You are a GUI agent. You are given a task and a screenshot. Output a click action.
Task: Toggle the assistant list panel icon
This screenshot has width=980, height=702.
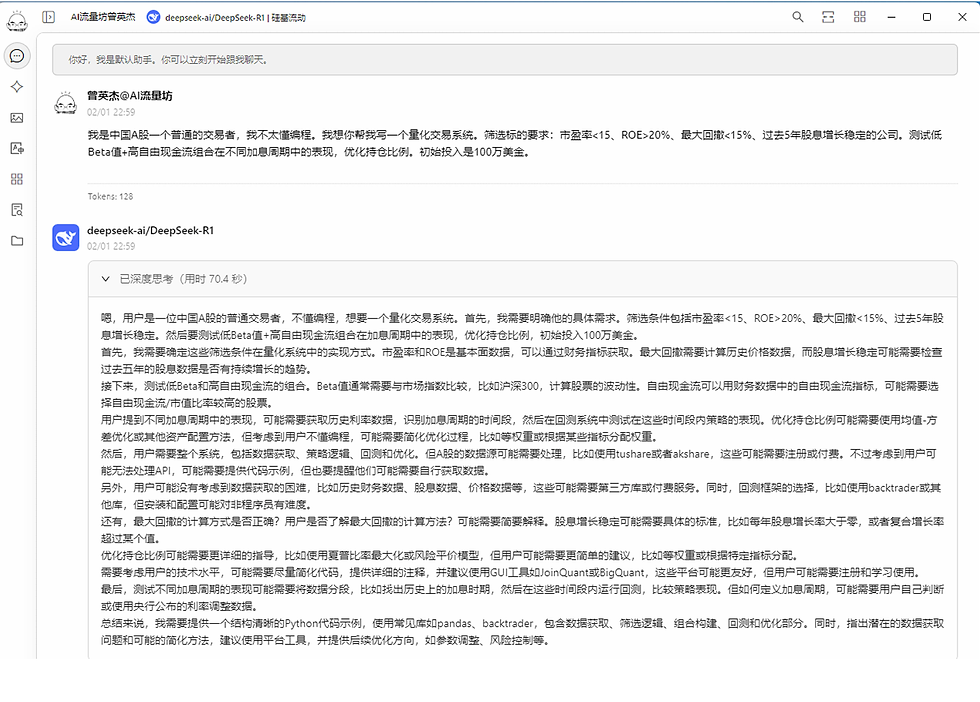49,17
